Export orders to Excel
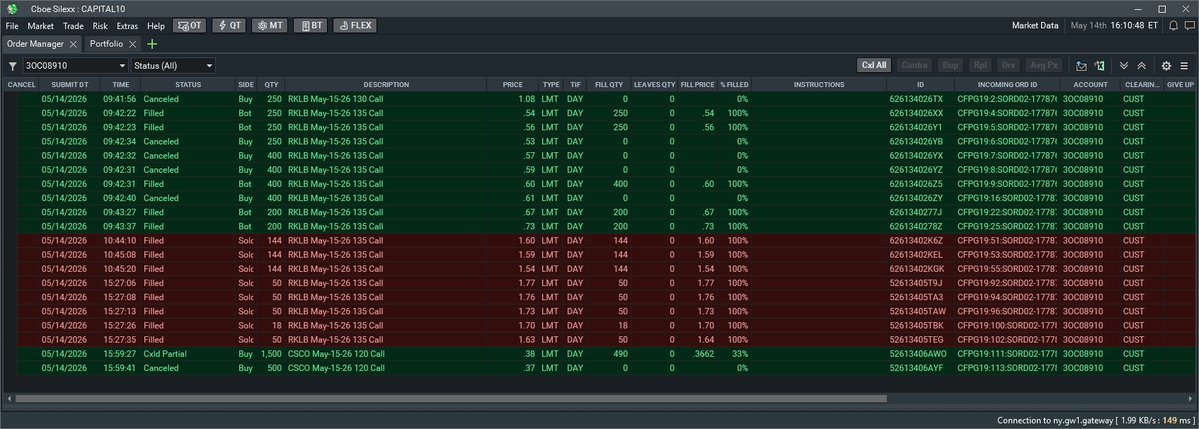This screenshot has width=1199, height=429. [x=1099, y=66]
